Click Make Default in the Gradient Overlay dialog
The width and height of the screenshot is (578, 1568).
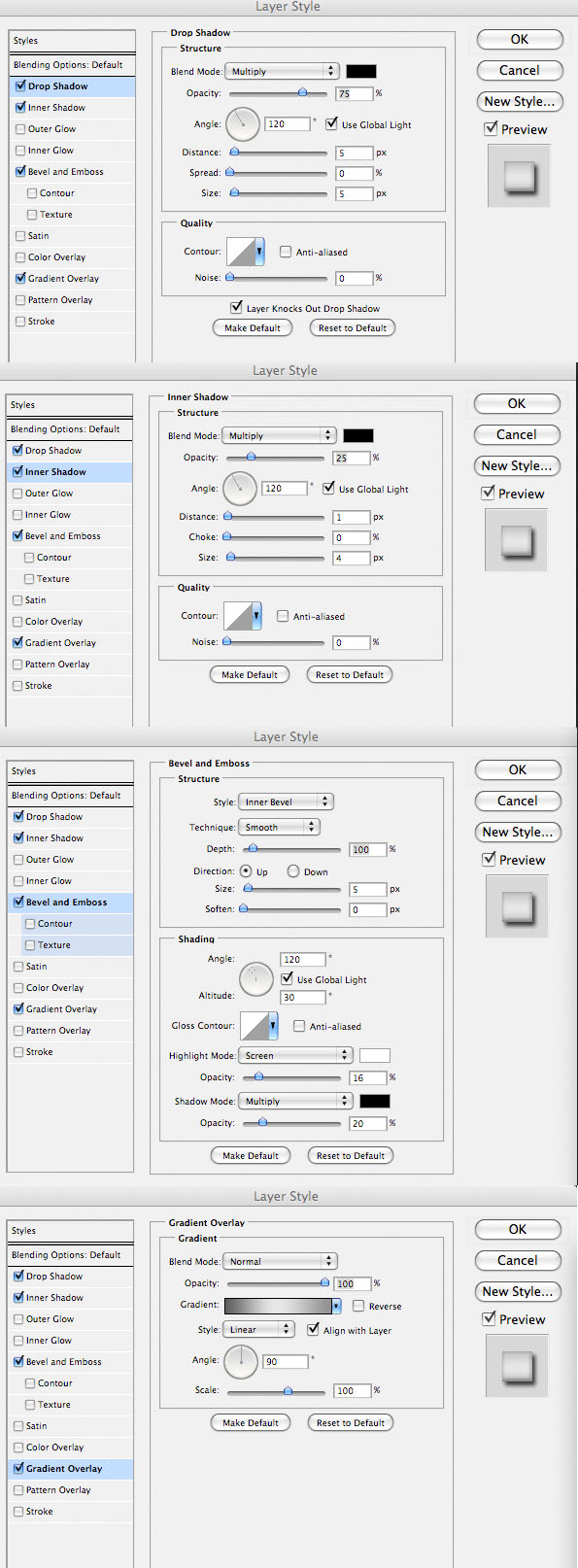click(251, 1422)
